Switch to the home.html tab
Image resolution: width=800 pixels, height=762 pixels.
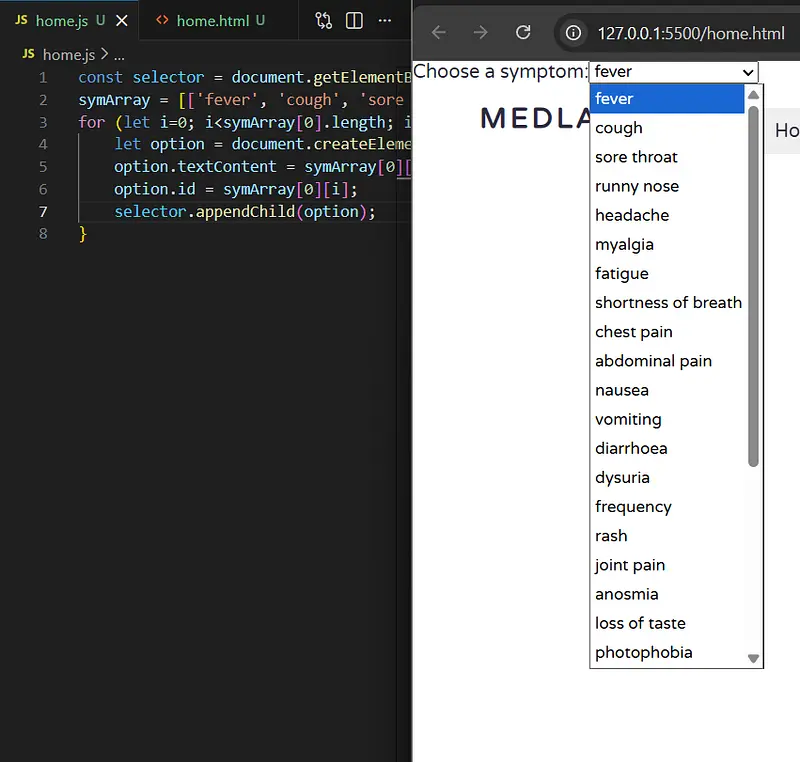[212, 21]
